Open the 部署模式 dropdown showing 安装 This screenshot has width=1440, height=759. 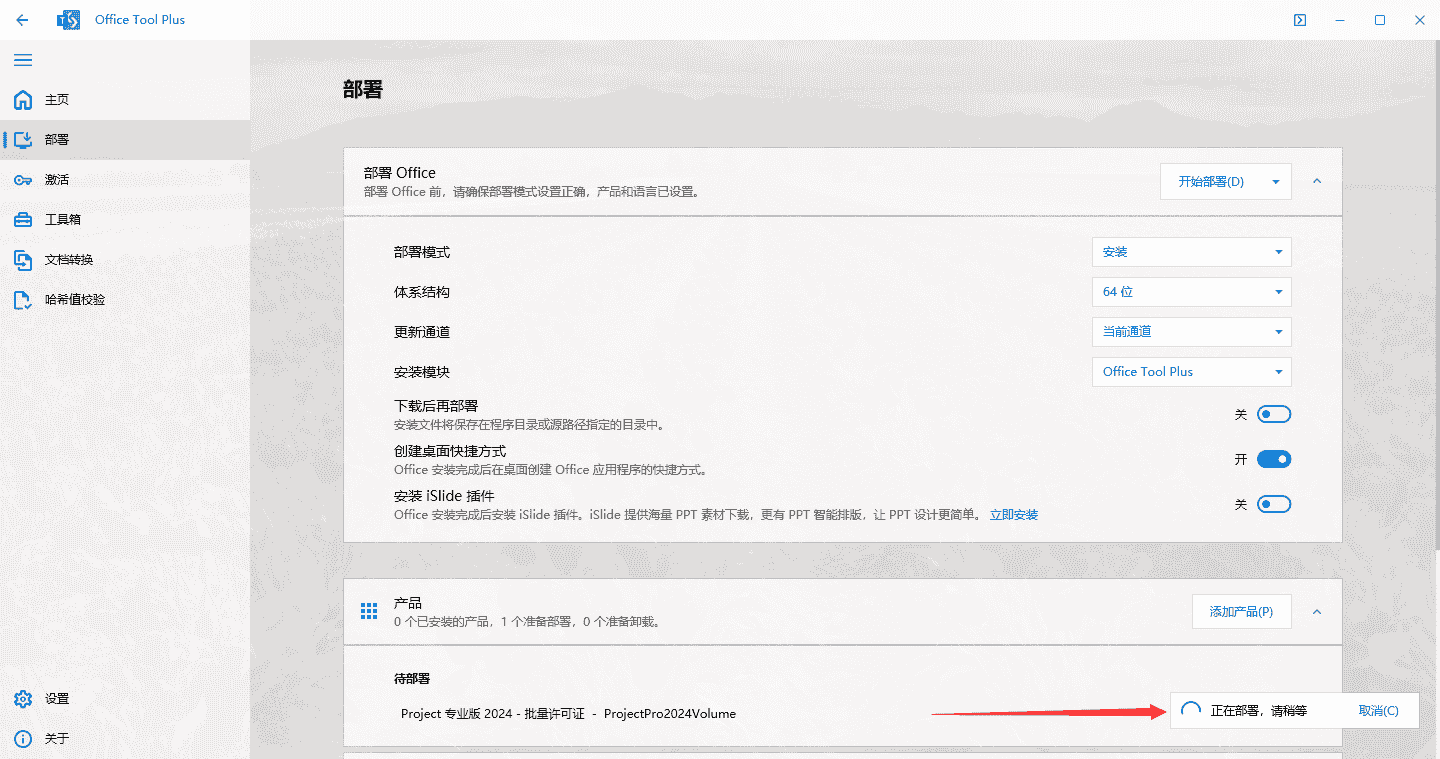coord(1192,252)
